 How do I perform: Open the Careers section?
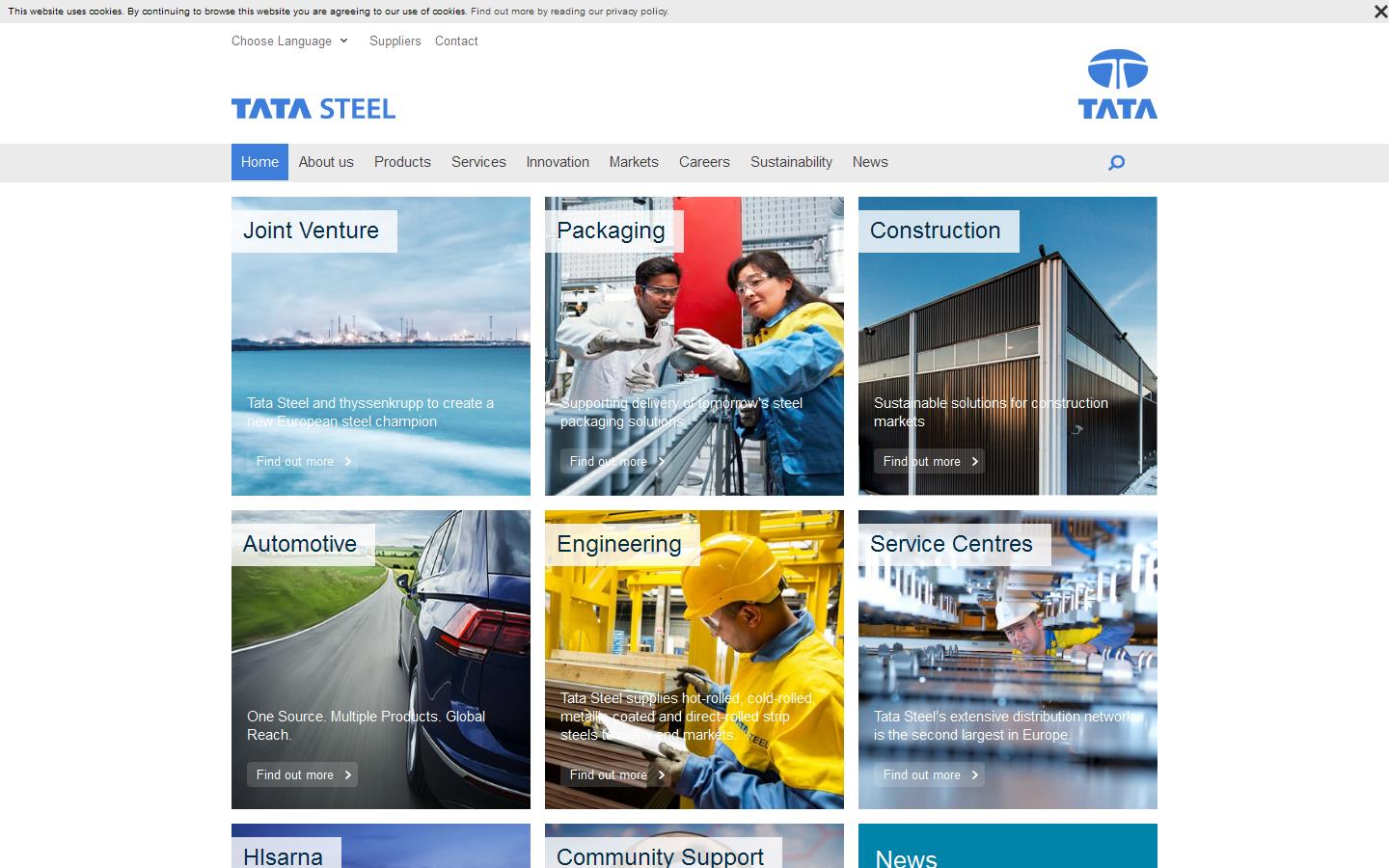pyautogui.click(x=704, y=162)
